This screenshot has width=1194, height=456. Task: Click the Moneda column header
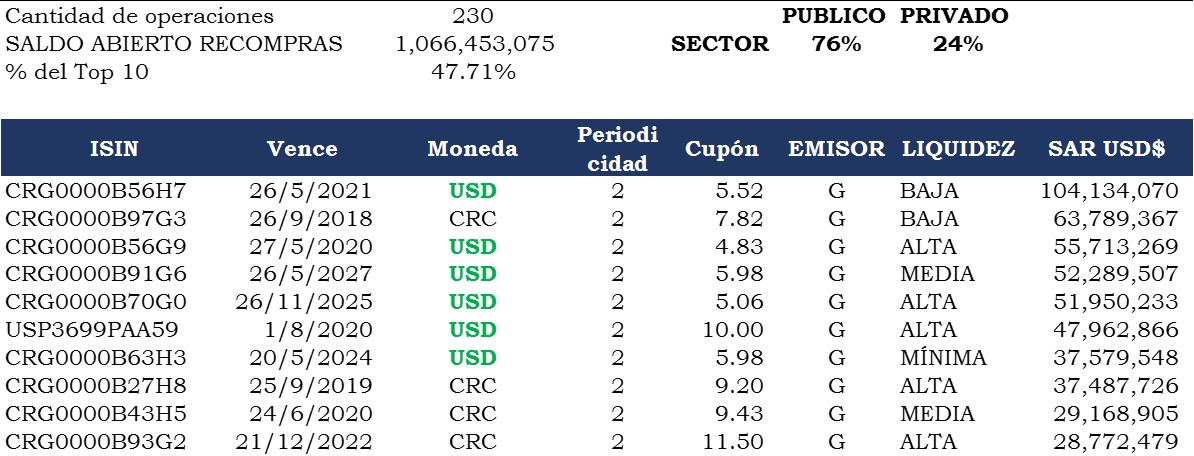[472, 149]
